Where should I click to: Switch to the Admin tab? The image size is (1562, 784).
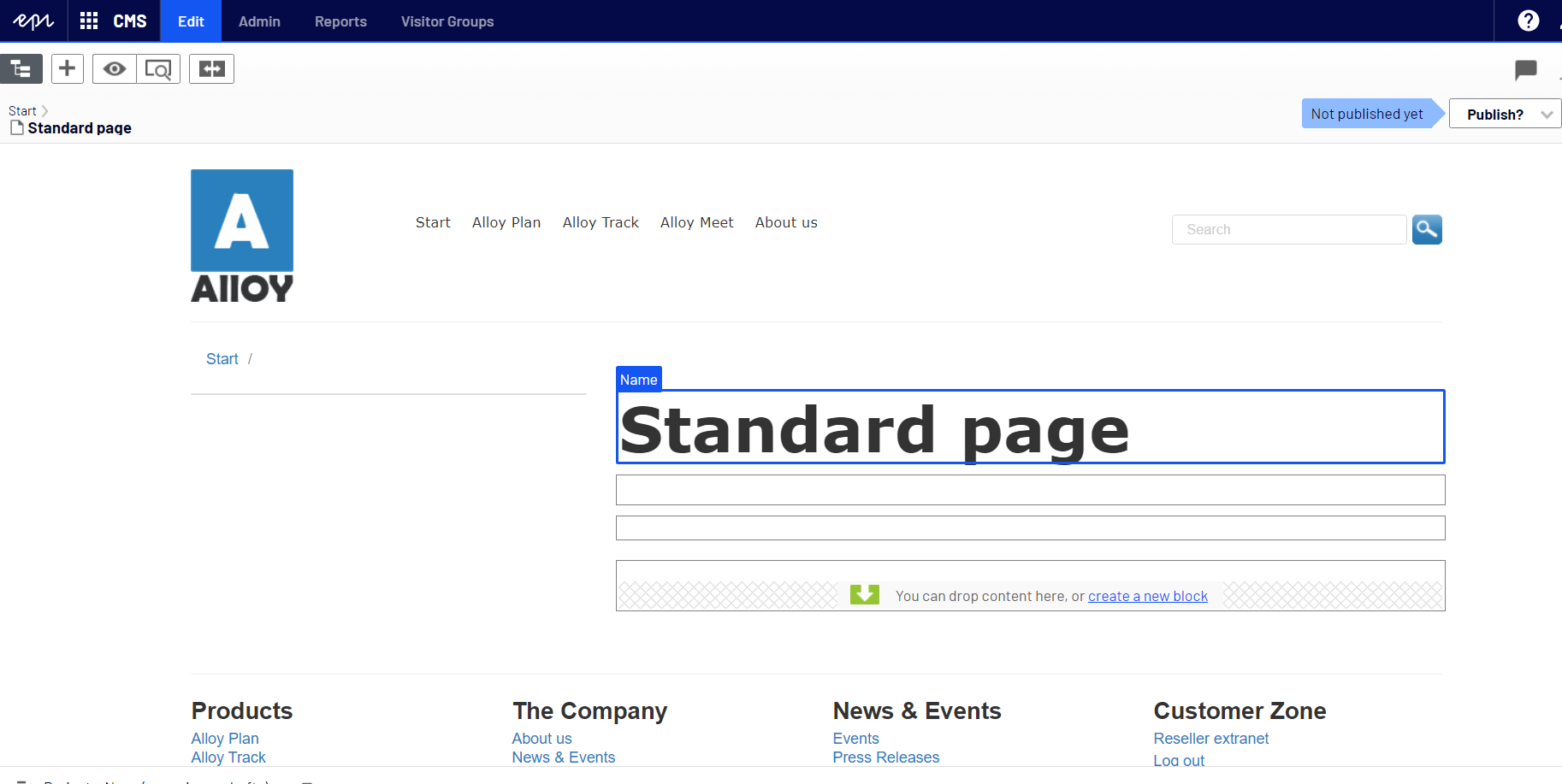click(258, 21)
